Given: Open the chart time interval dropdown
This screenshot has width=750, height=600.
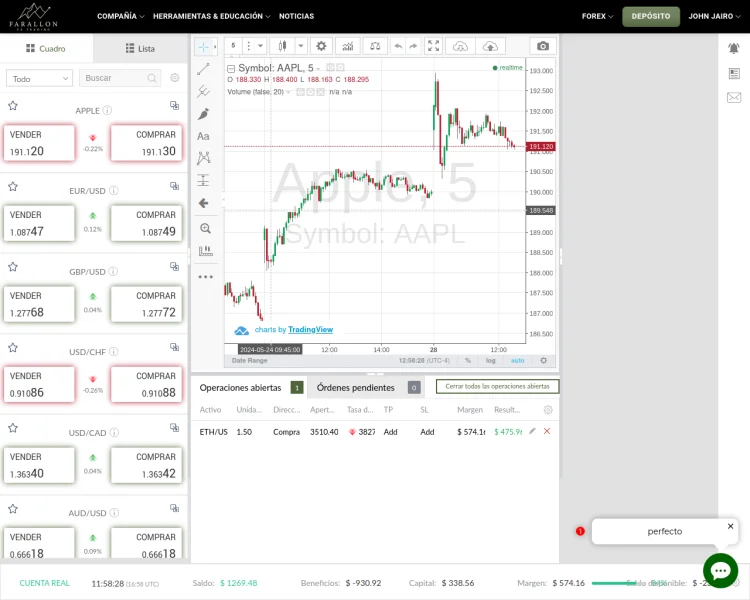Looking at the screenshot, I should [260, 46].
